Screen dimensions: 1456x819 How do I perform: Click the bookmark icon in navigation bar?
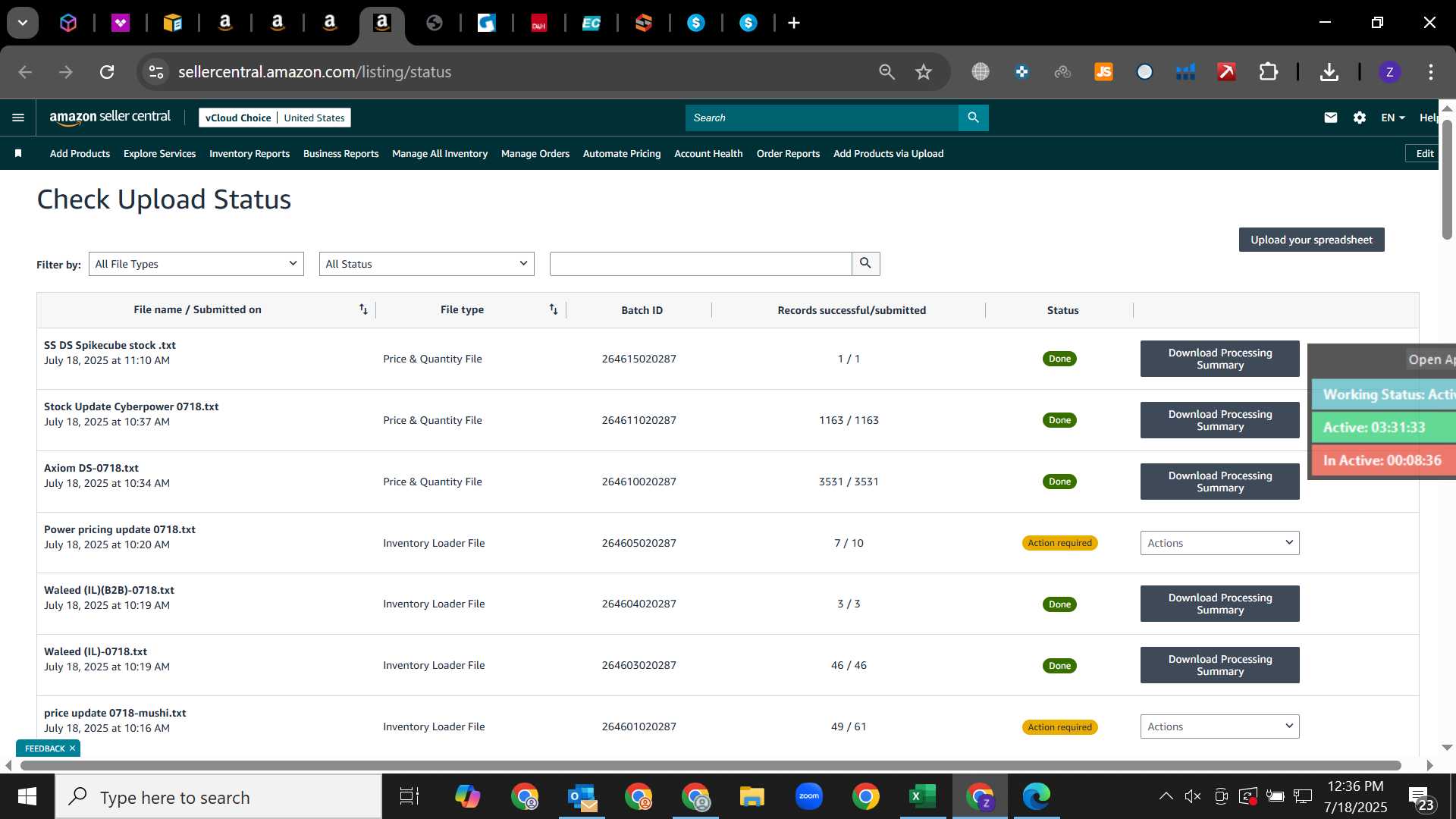point(18,153)
